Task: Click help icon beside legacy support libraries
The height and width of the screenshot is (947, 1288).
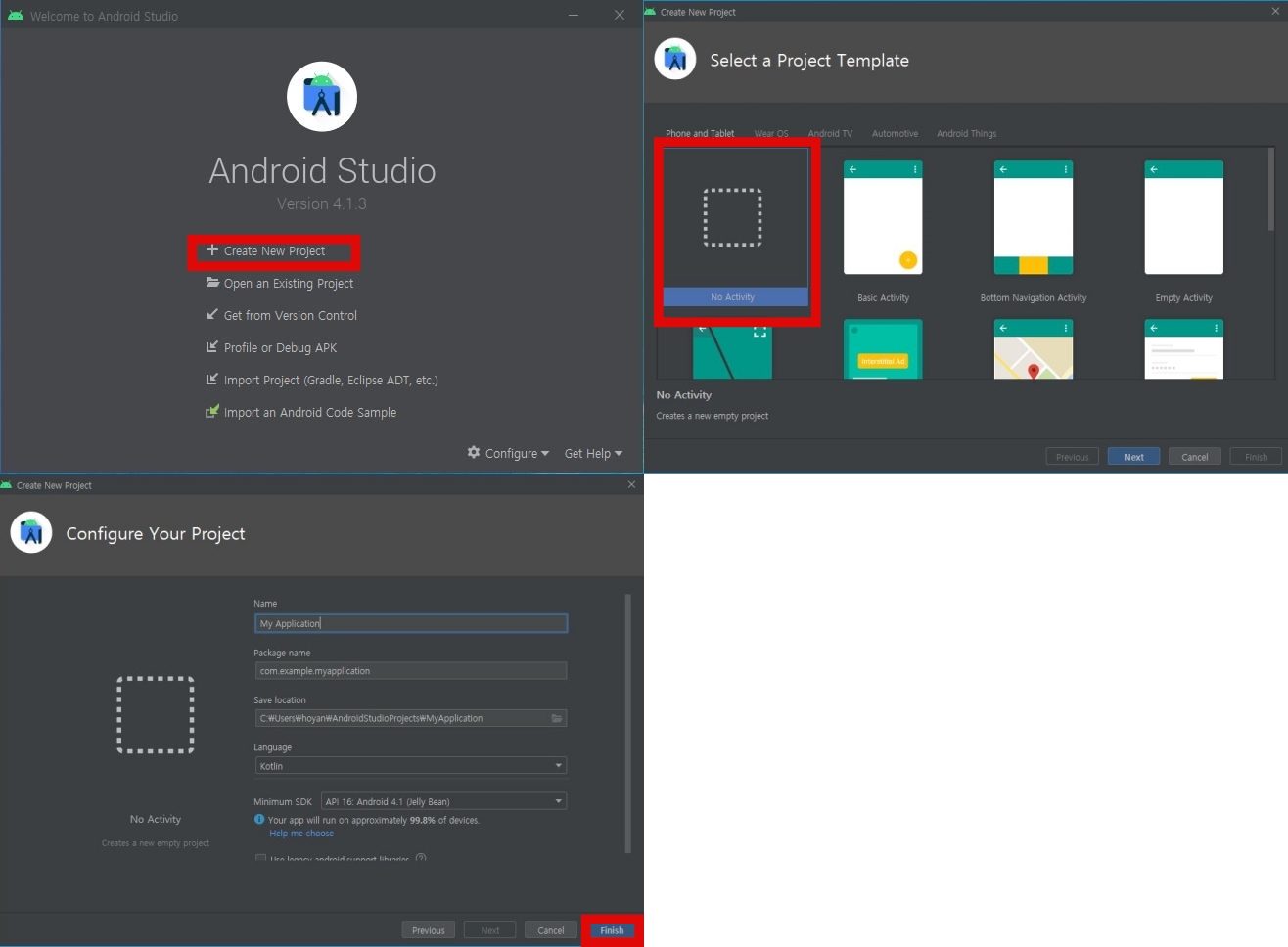Action: pos(421,859)
